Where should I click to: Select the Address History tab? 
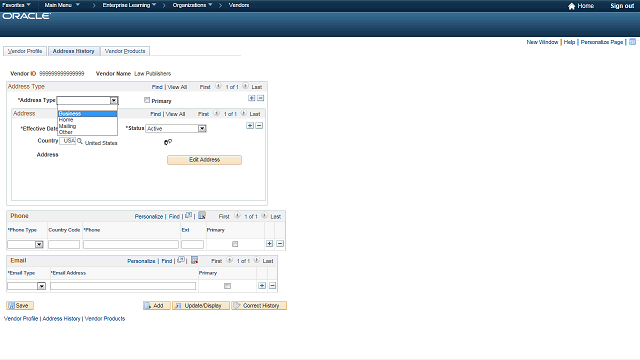73,51
